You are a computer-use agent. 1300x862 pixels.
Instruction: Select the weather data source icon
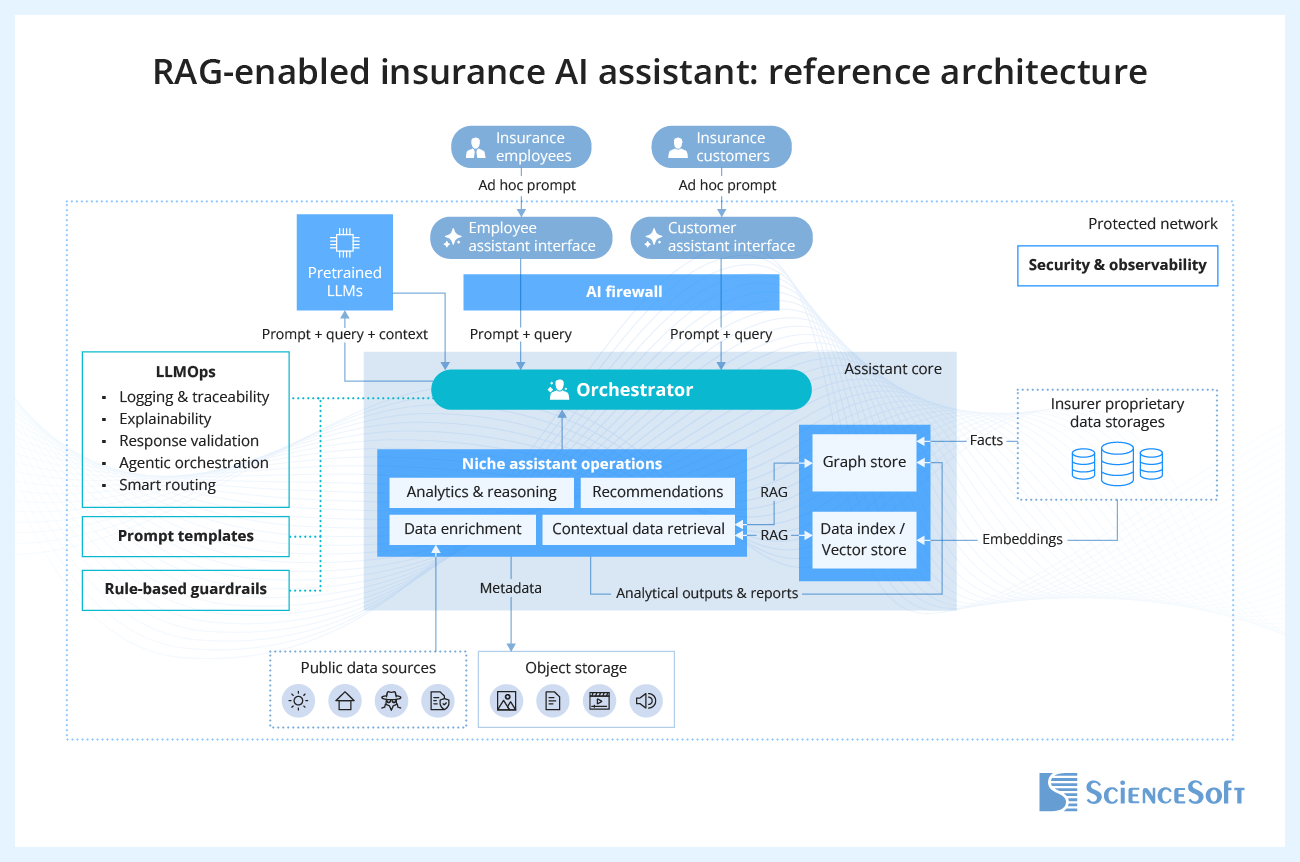coord(298,701)
